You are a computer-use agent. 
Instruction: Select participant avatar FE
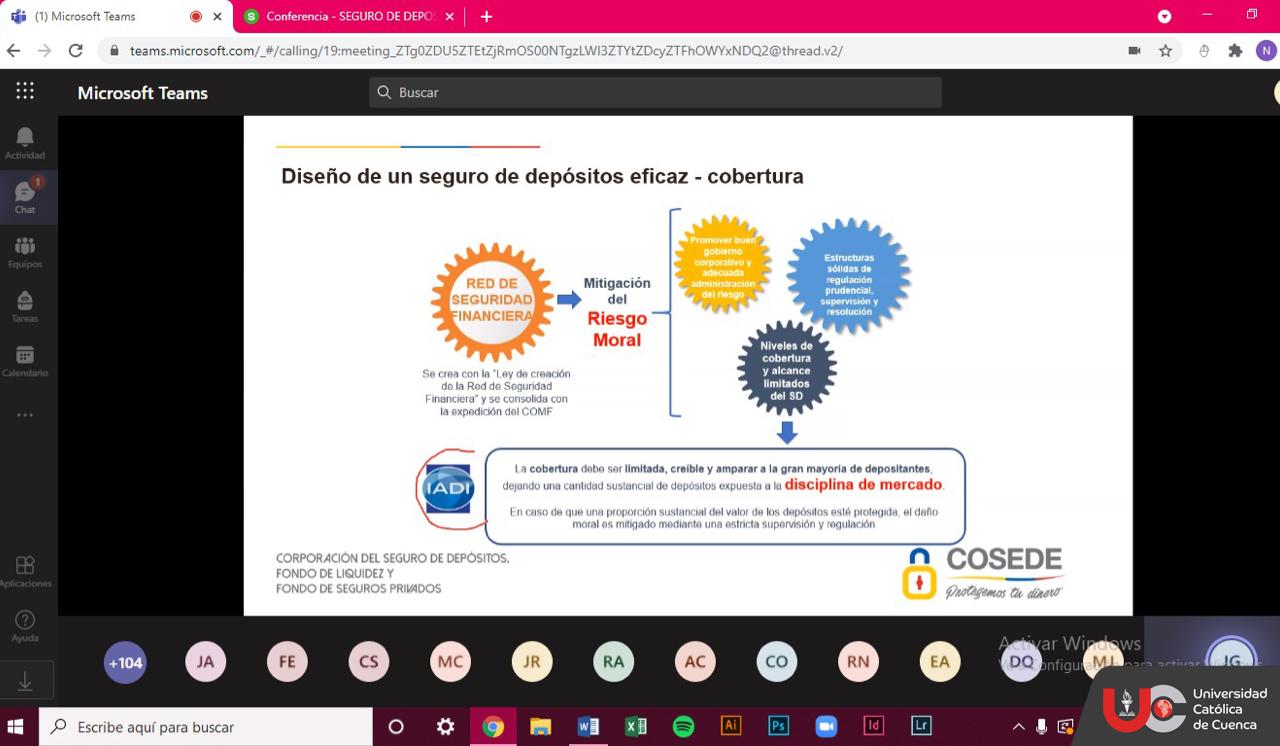tap(287, 662)
